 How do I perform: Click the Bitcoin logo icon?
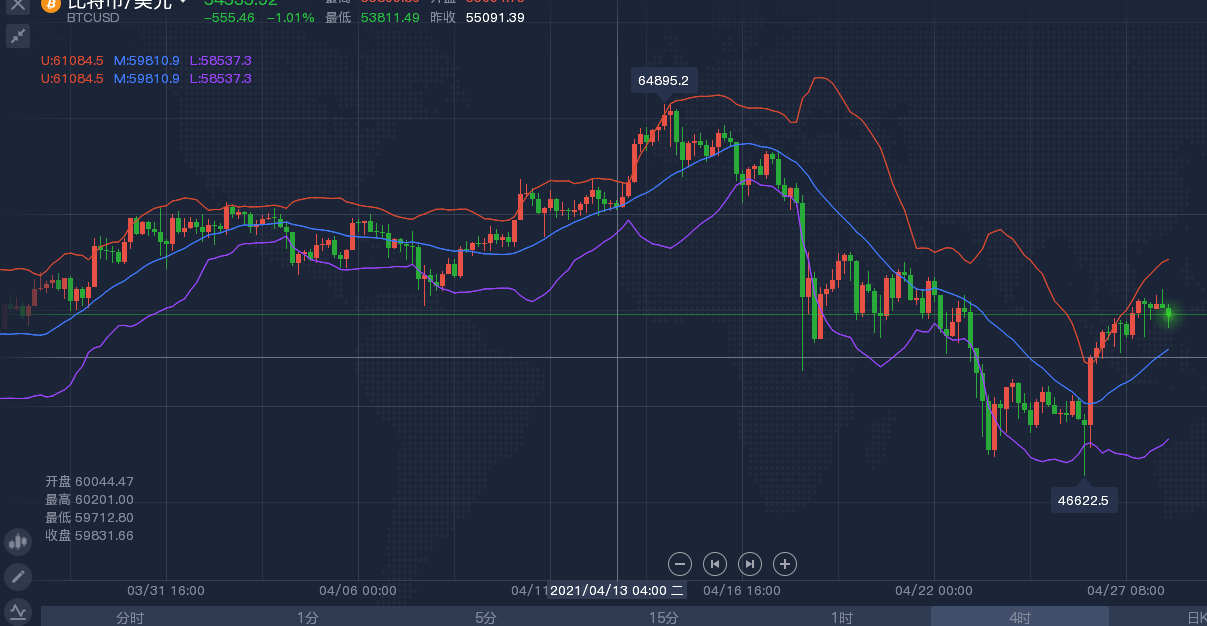pos(50,5)
